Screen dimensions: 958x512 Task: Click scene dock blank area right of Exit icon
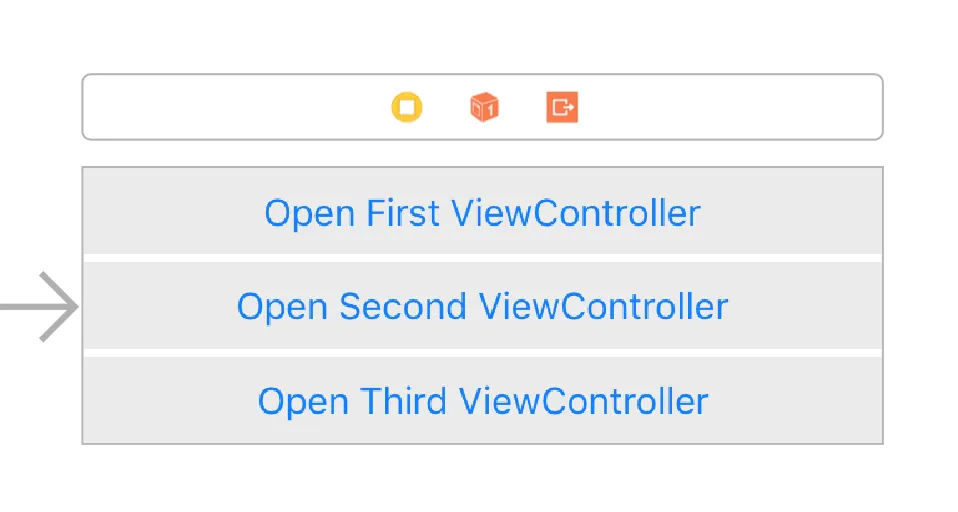click(x=730, y=107)
